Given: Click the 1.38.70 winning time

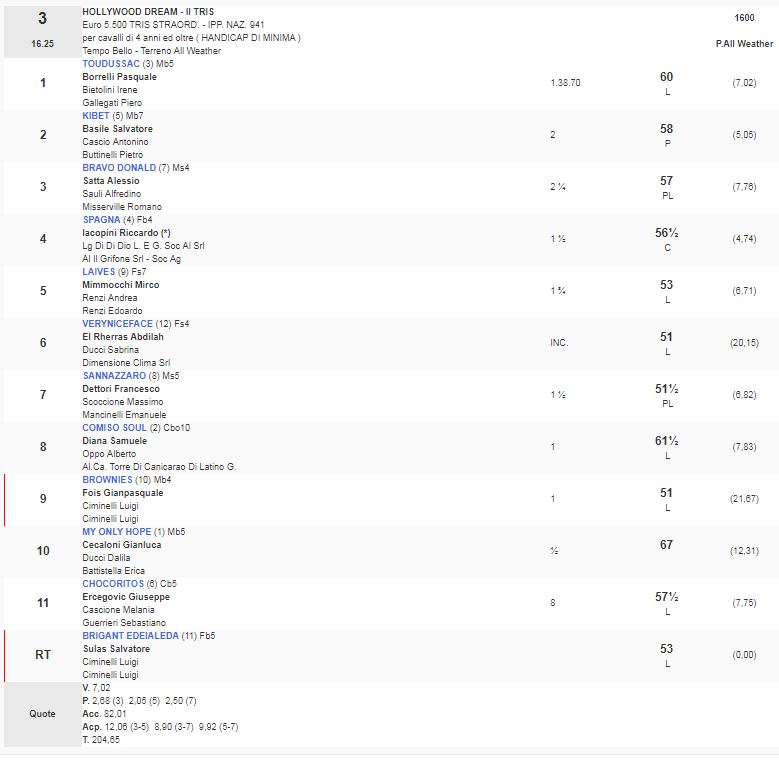Looking at the screenshot, I should 565,83.
